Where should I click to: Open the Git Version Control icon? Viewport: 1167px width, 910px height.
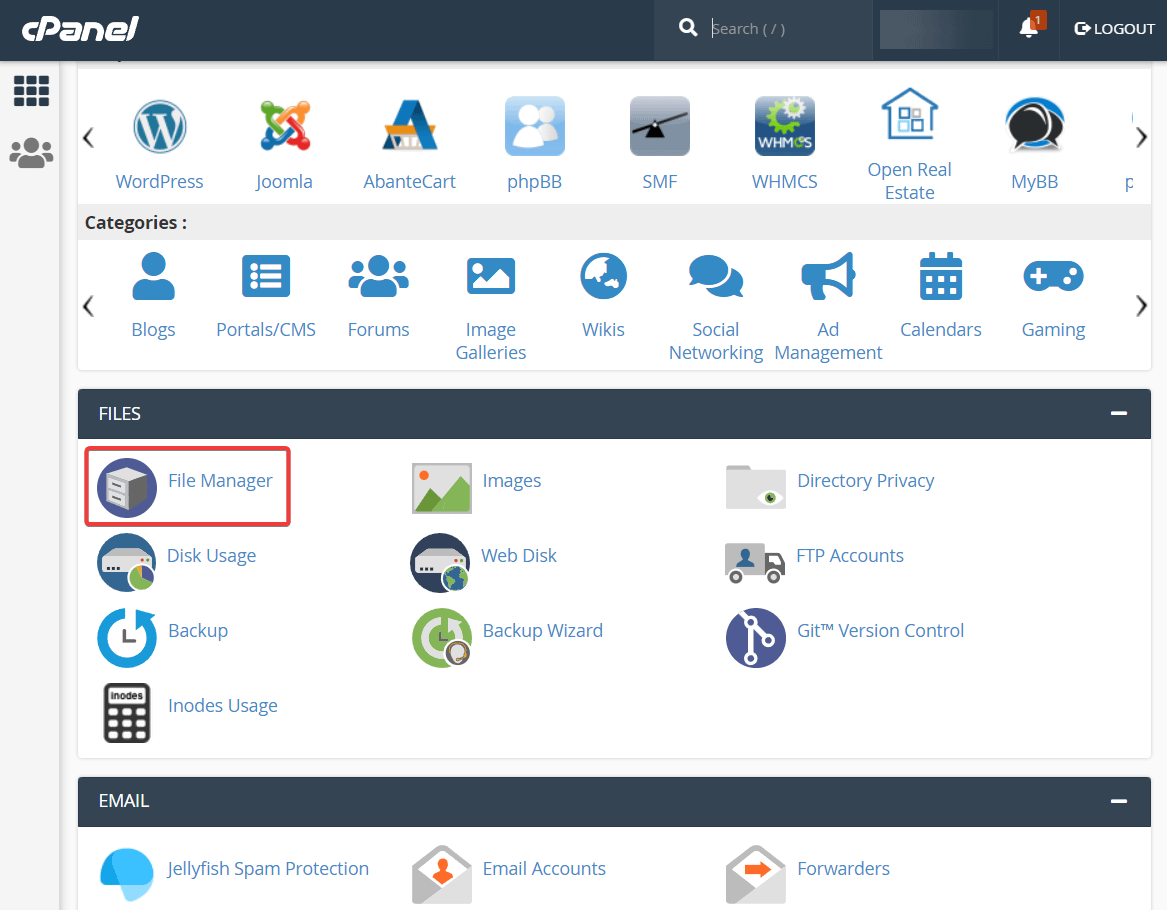756,638
